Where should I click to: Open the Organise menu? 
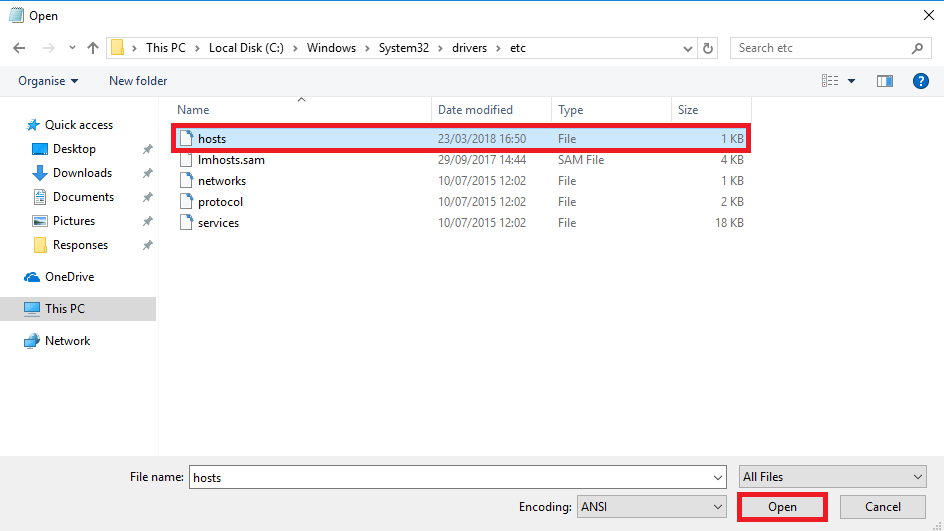click(48, 81)
